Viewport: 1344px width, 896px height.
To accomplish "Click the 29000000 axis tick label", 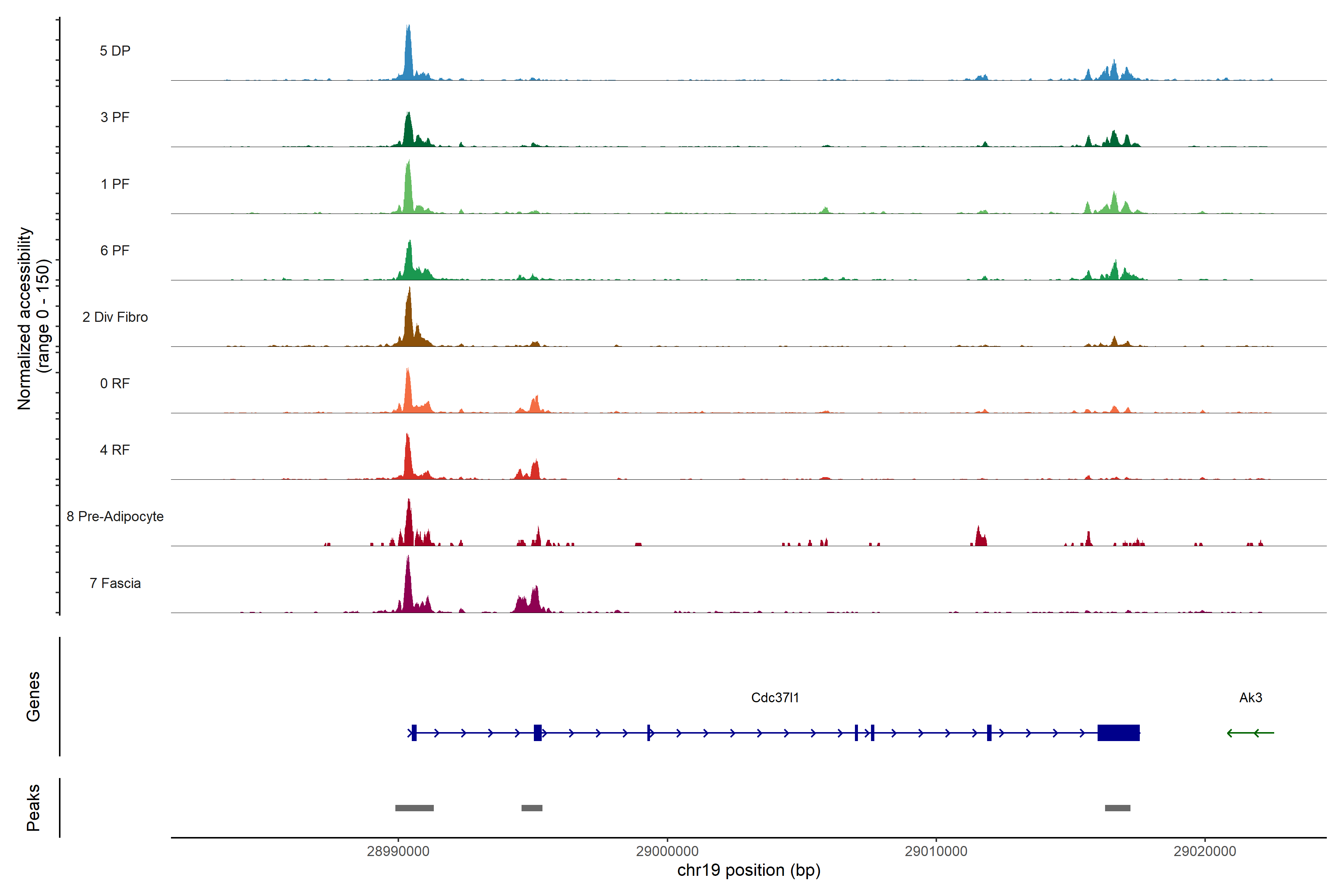I will 667,852.
